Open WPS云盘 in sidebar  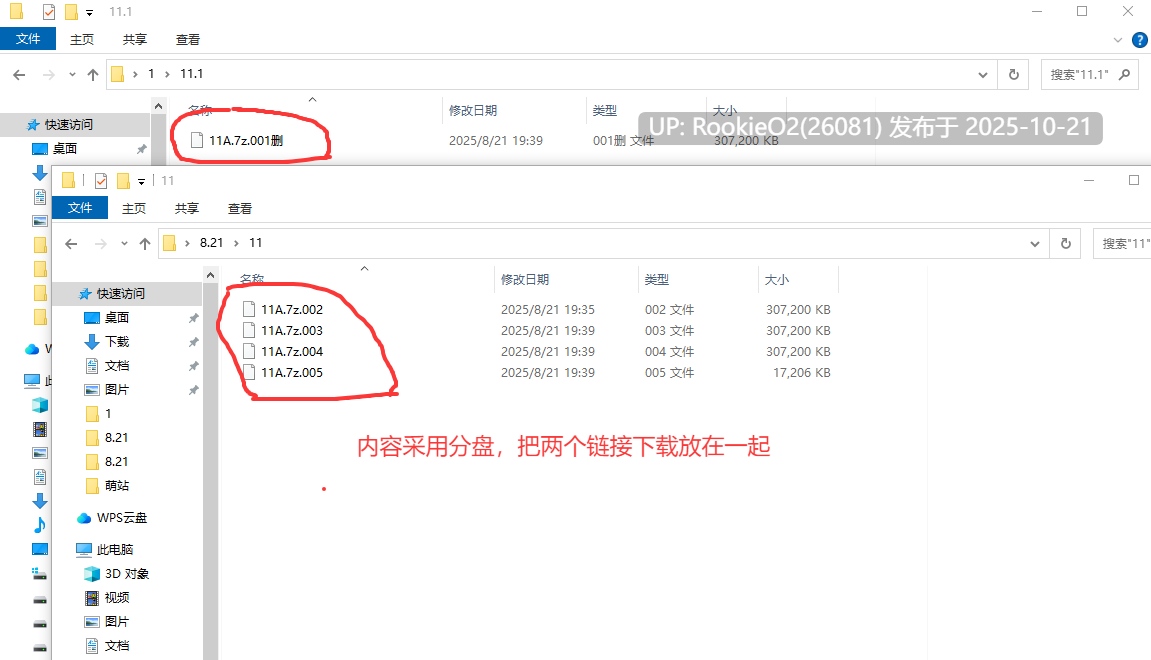click(121, 518)
